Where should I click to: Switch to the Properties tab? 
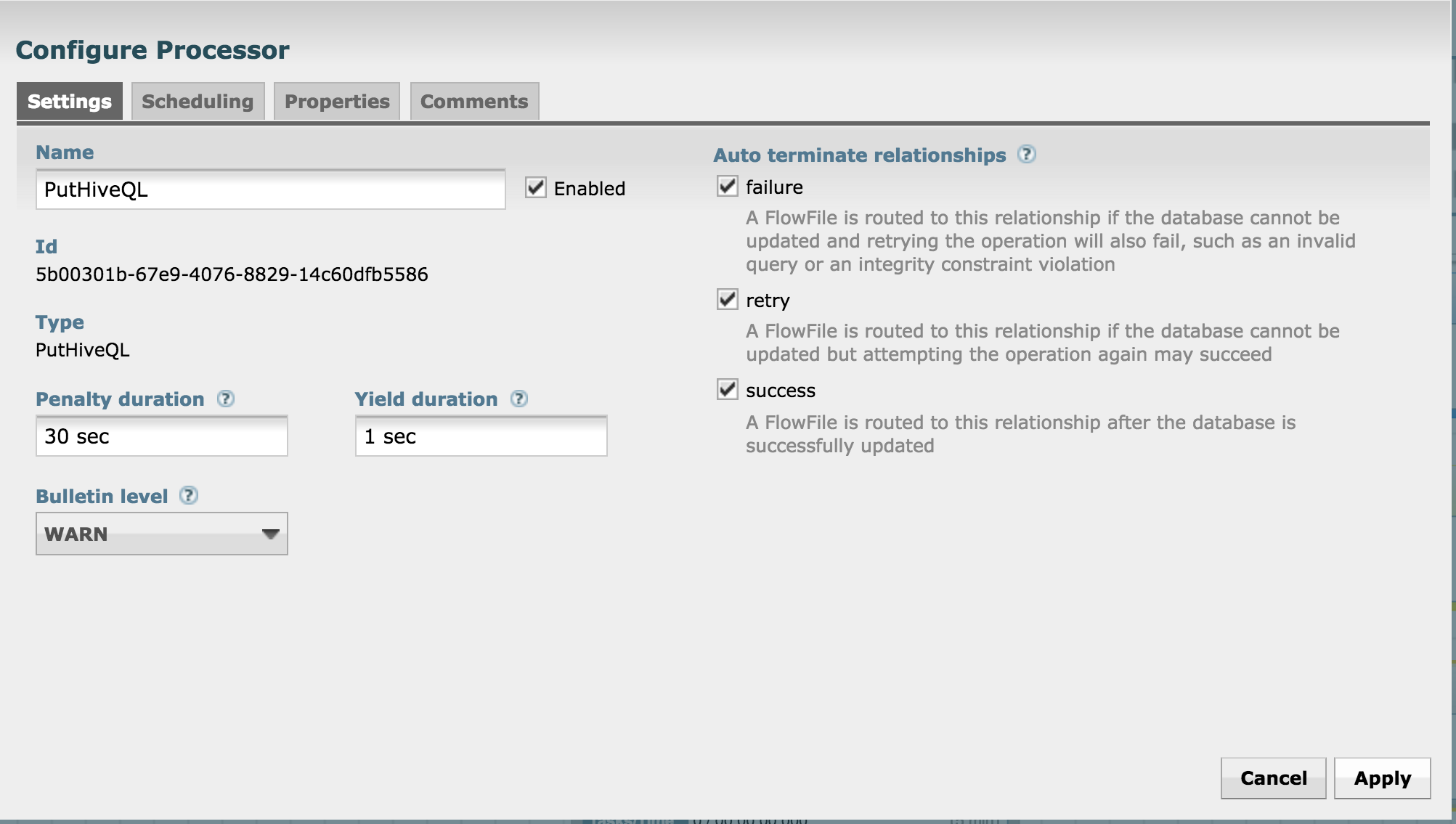336,101
